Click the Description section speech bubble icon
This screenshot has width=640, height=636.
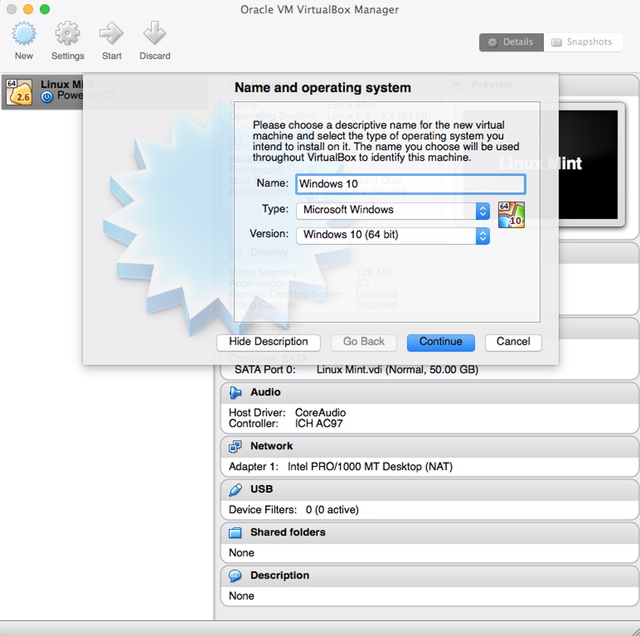pyautogui.click(x=235, y=576)
